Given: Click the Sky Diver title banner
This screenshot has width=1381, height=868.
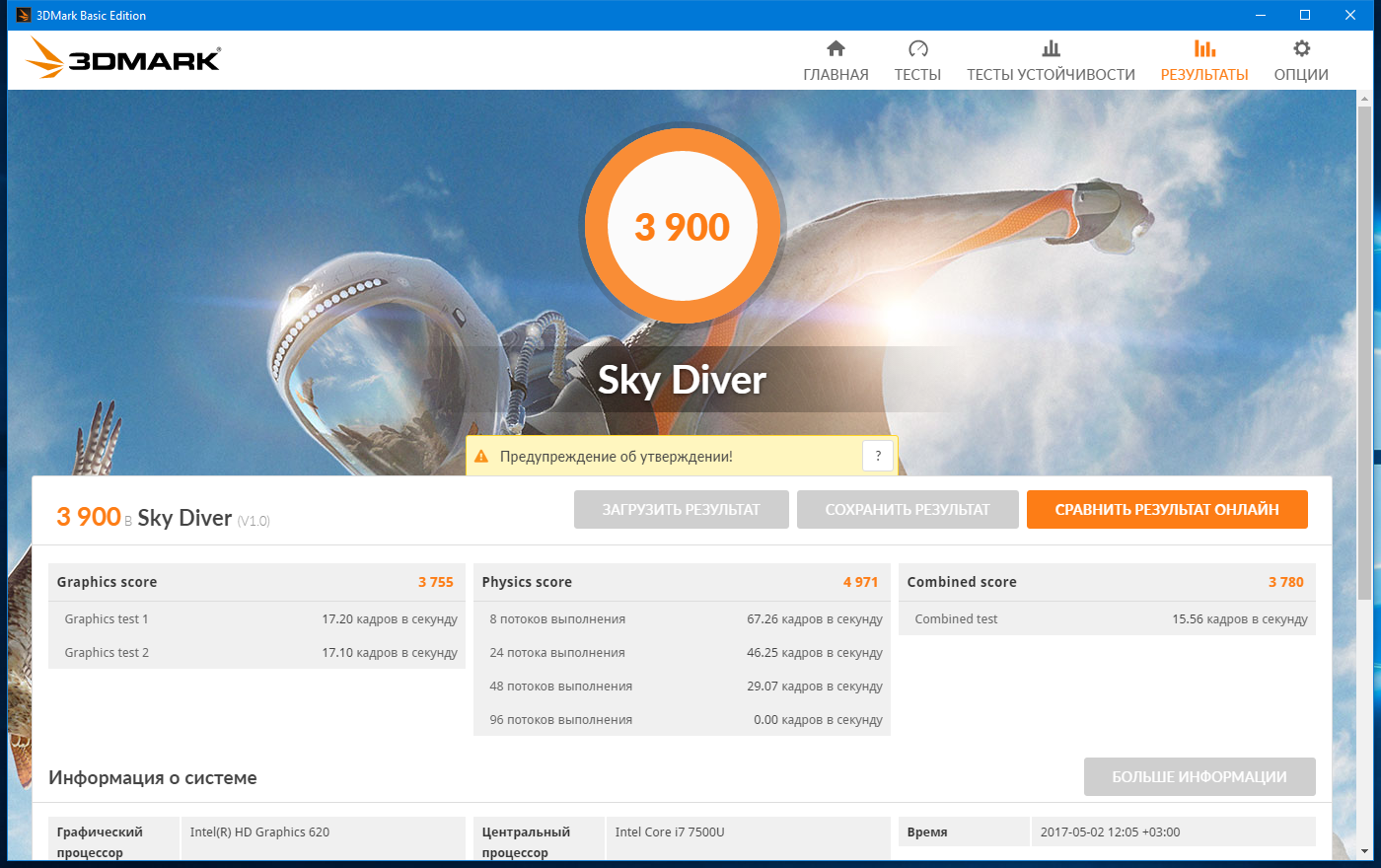Looking at the screenshot, I should coord(683,380).
